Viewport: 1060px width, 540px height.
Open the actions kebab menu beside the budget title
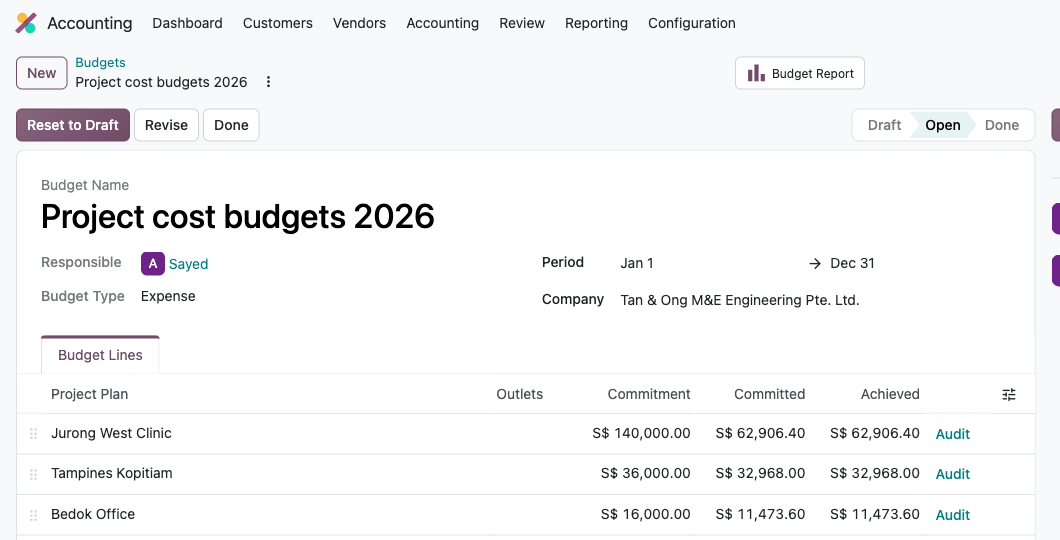point(268,82)
